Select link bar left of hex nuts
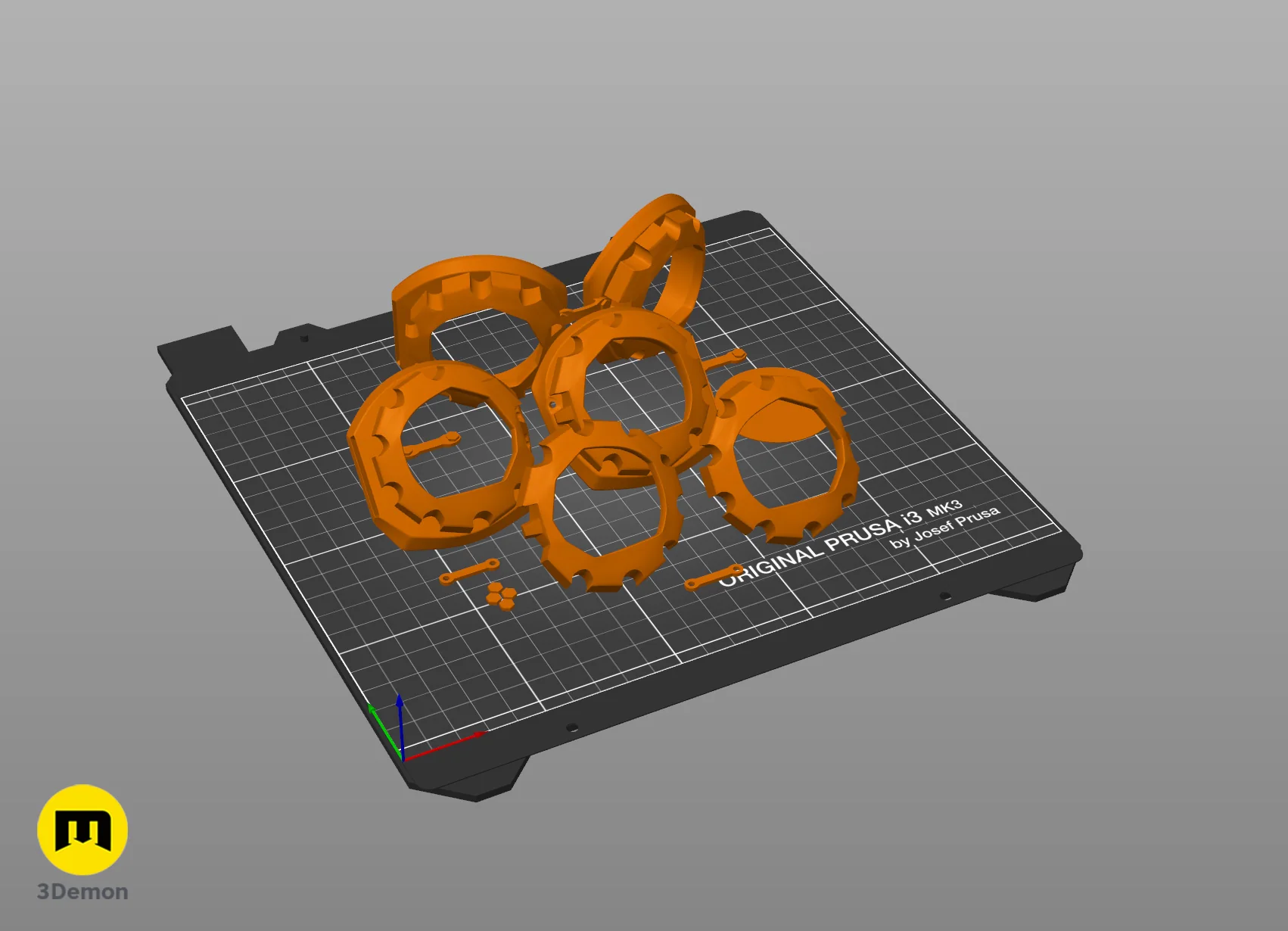The width and height of the screenshot is (1288, 931). point(468,571)
